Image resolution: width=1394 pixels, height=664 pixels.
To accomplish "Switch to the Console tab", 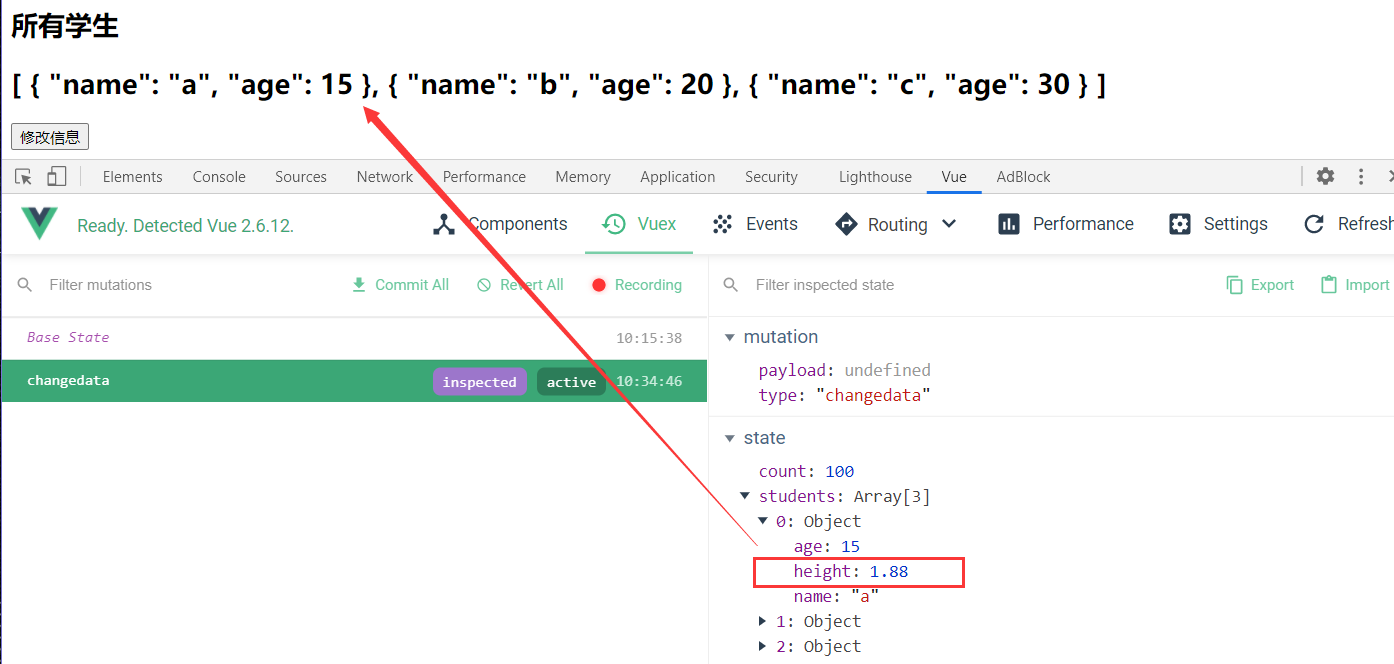I will tap(219, 177).
